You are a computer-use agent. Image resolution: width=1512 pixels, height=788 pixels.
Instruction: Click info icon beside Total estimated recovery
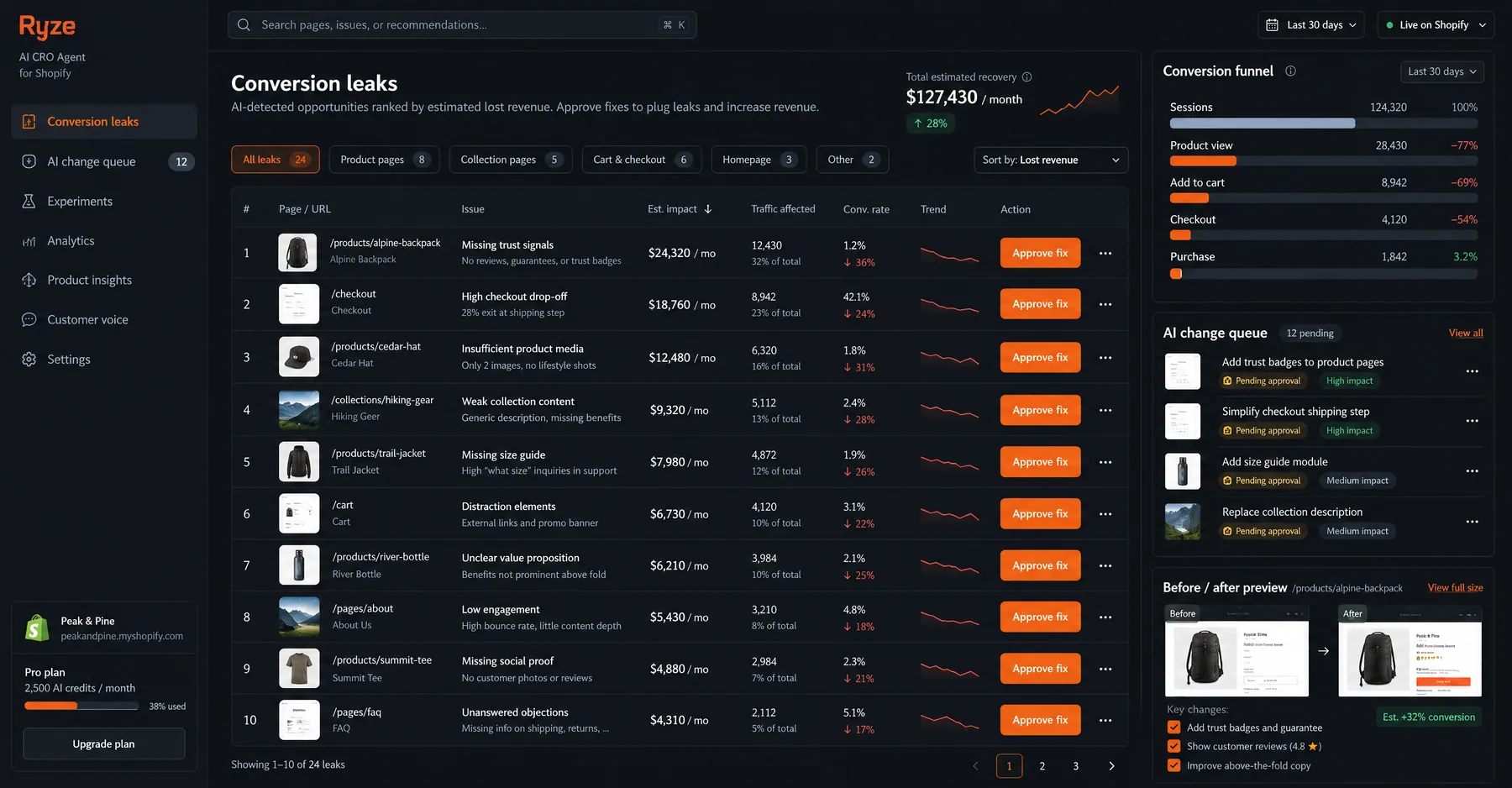pos(1026,76)
